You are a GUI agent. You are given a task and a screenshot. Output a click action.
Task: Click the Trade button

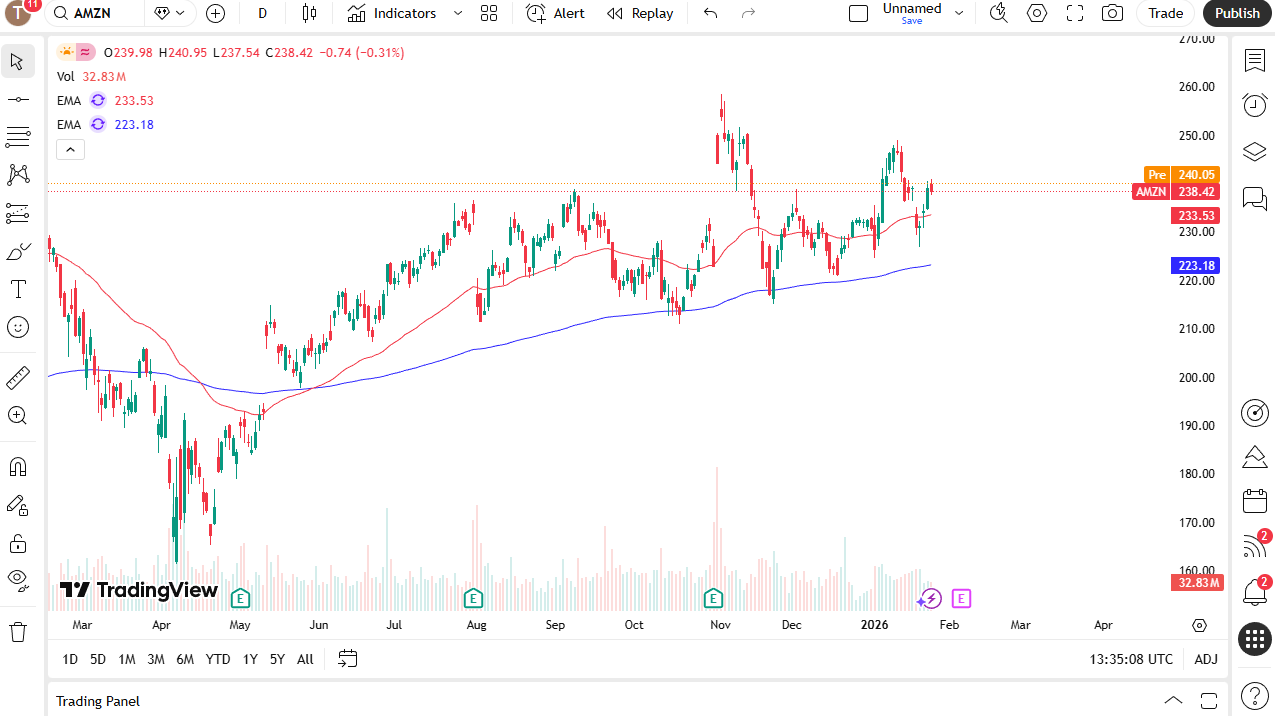coord(1165,13)
